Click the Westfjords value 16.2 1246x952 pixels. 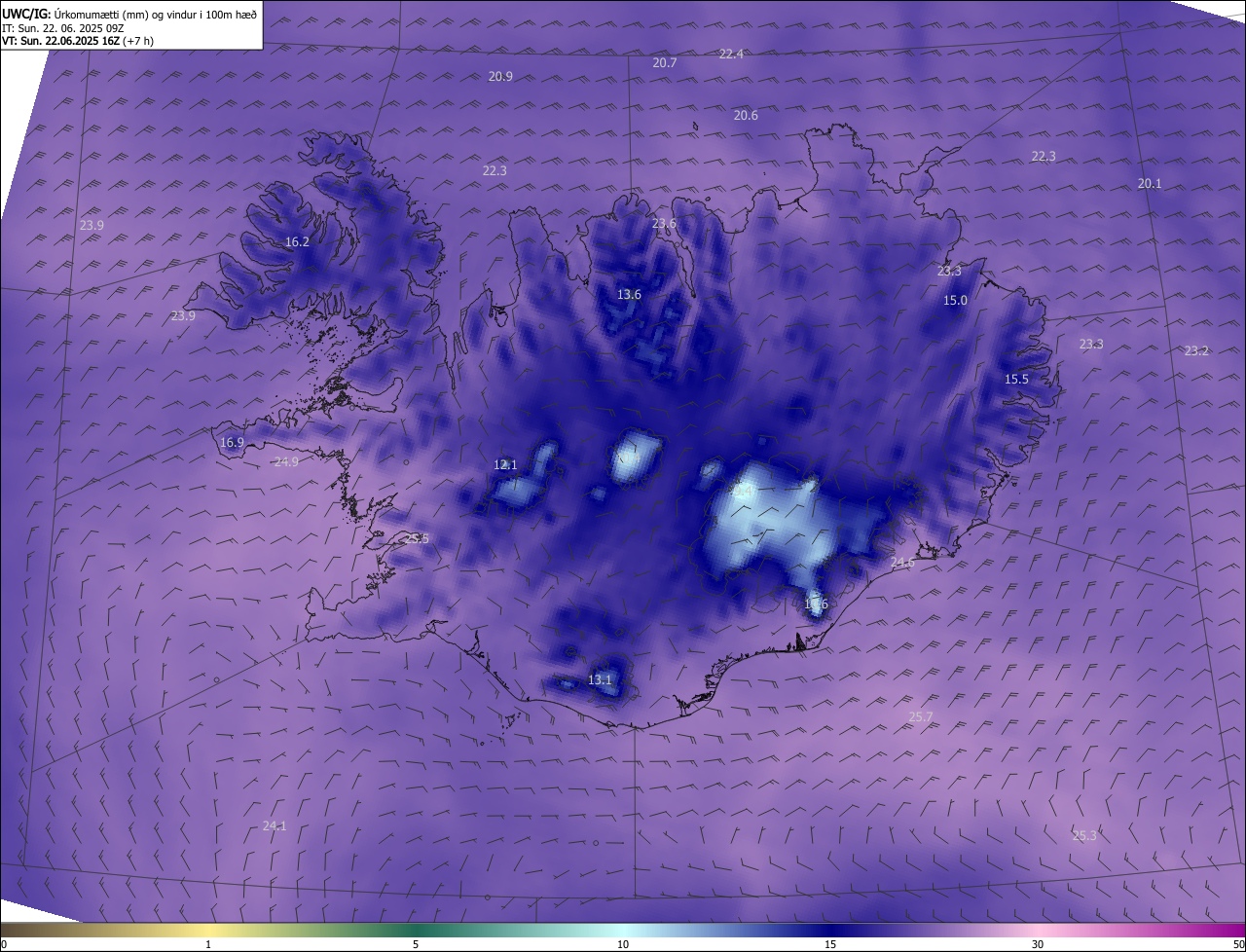coord(297,241)
